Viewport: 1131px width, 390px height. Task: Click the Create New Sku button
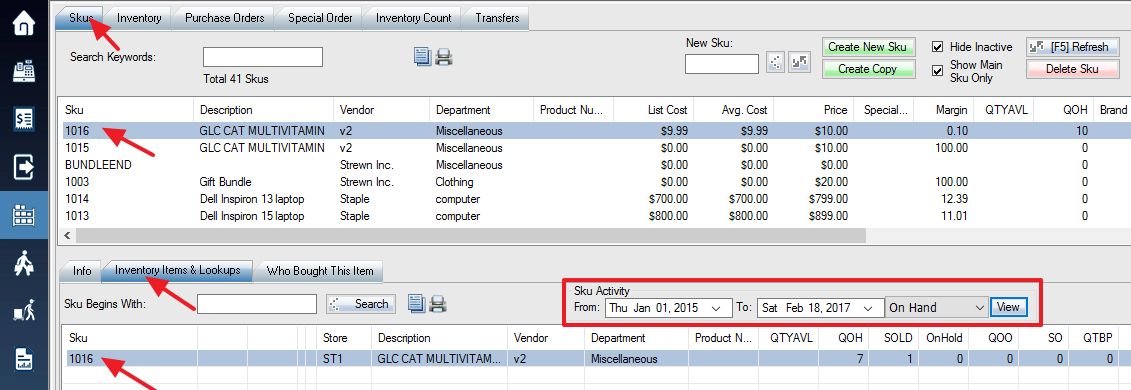[868, 47]
